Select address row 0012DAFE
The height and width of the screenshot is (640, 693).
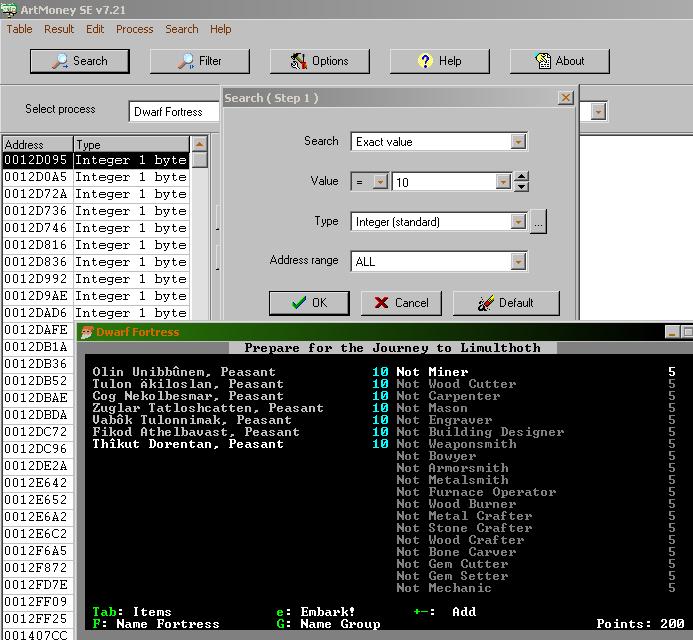point(38,330)
